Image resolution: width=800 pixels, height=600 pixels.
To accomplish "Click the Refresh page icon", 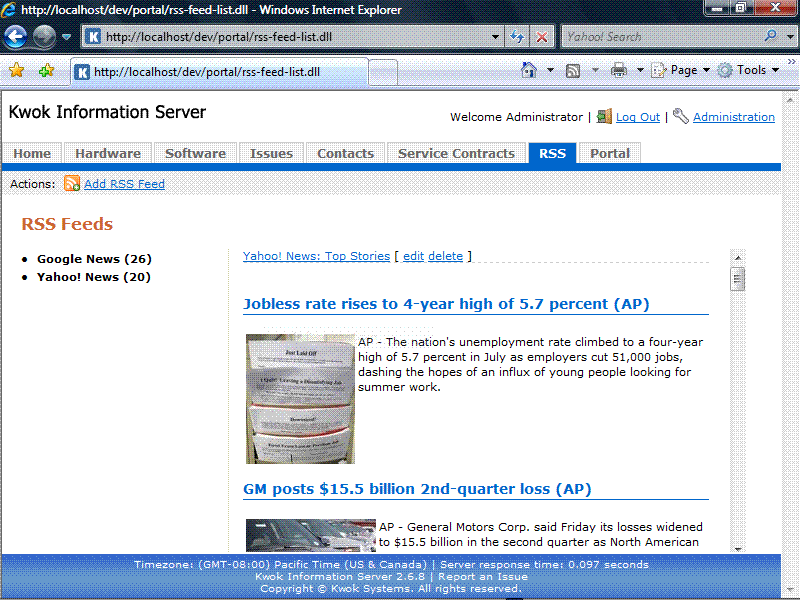I will [517, 37].
